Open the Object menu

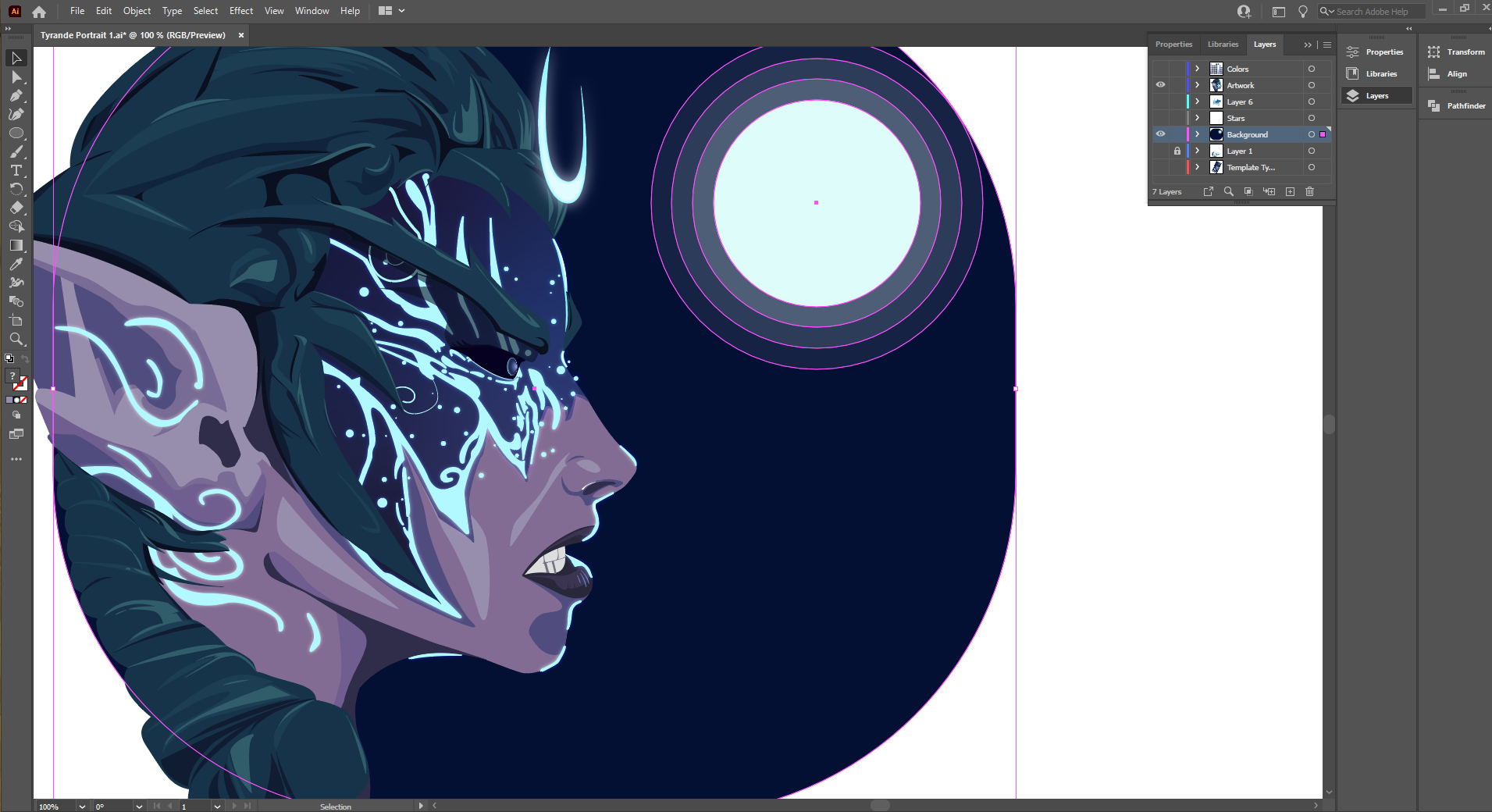137,11
